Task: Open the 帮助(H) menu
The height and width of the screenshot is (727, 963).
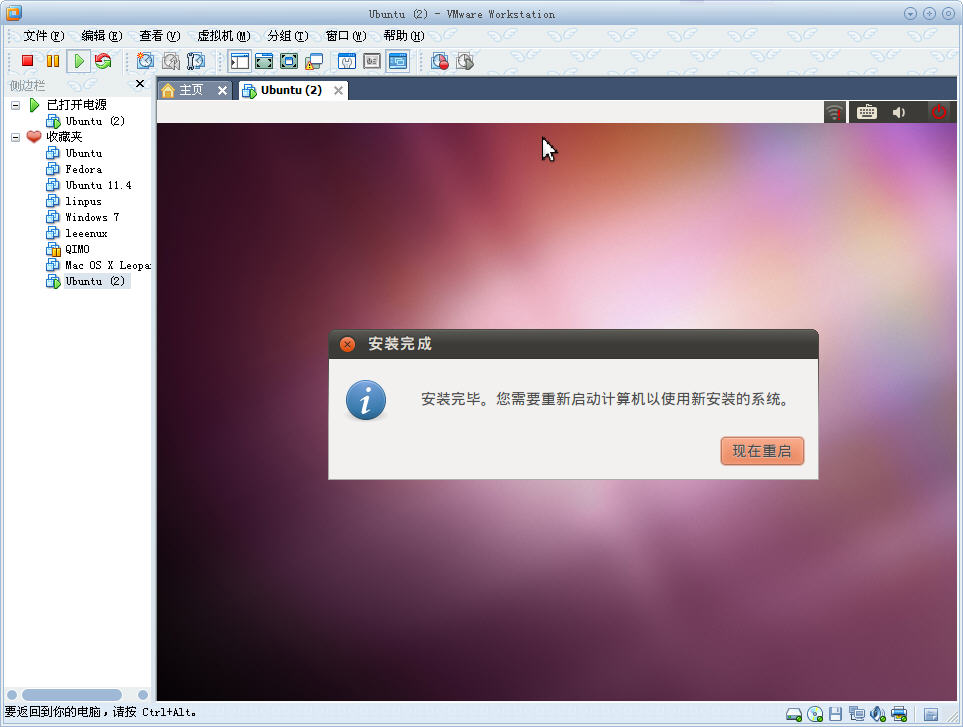Action: 404,36
